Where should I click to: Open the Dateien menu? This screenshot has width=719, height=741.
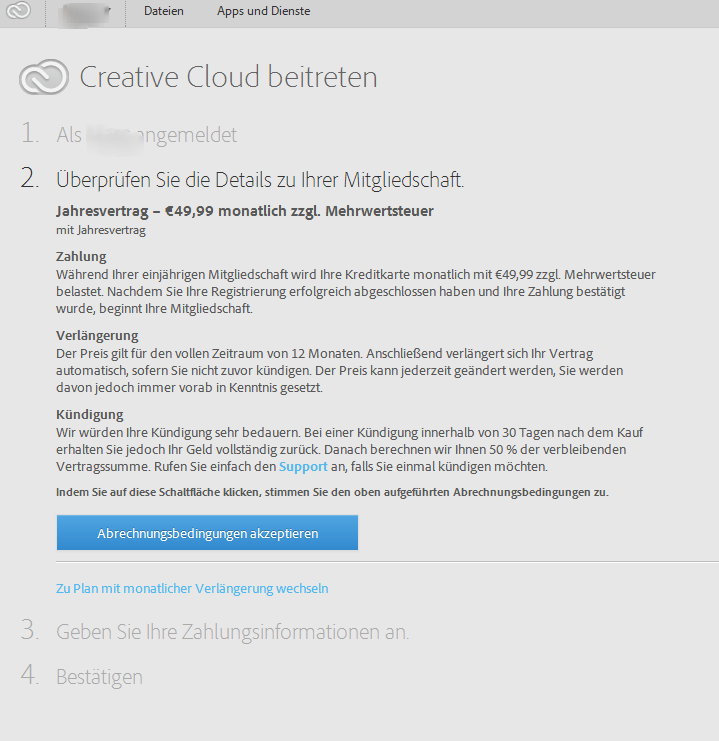coord(164,11)
